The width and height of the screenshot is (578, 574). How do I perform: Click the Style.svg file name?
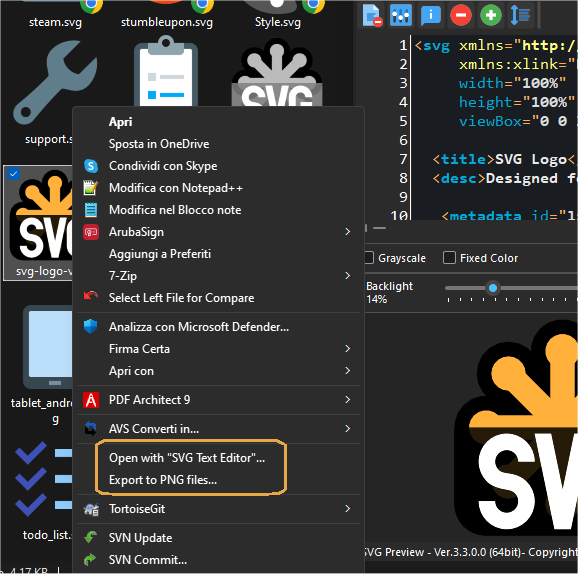coord(278,22)
